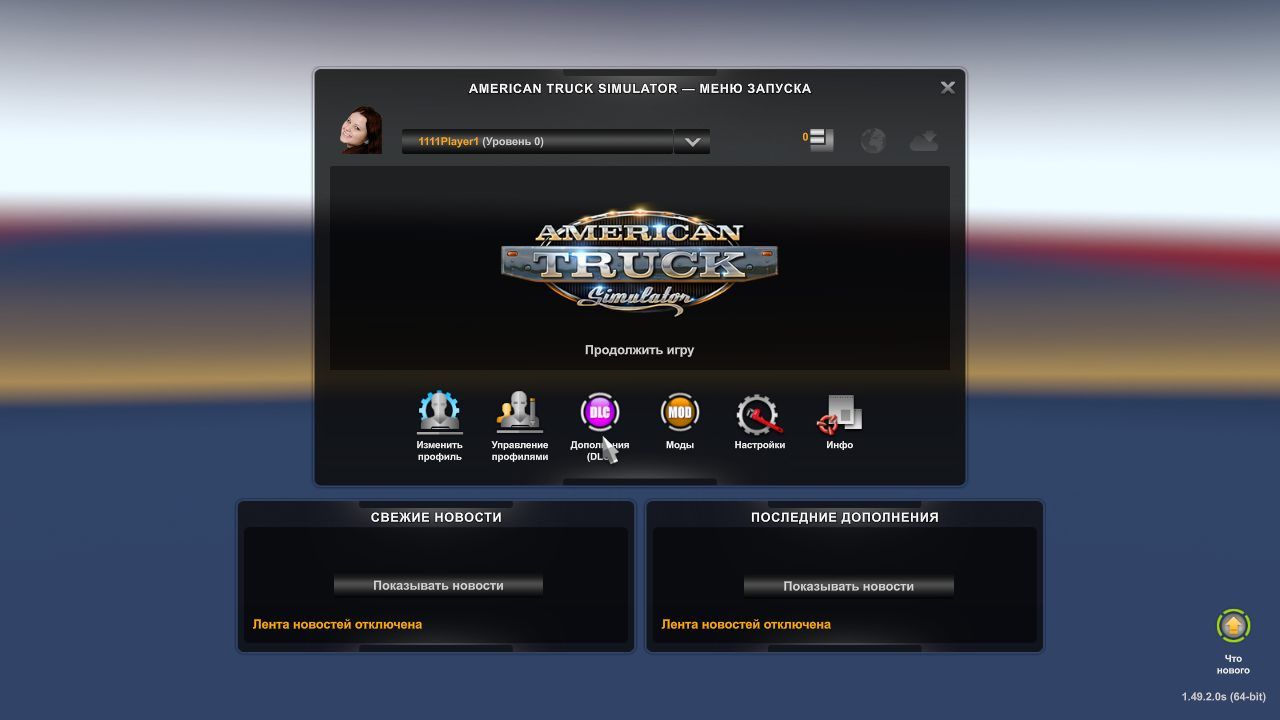1280x720 pixels.
Task: Click Лента новостей отключена in Свежие новости
Action: [x=337, y=624]
